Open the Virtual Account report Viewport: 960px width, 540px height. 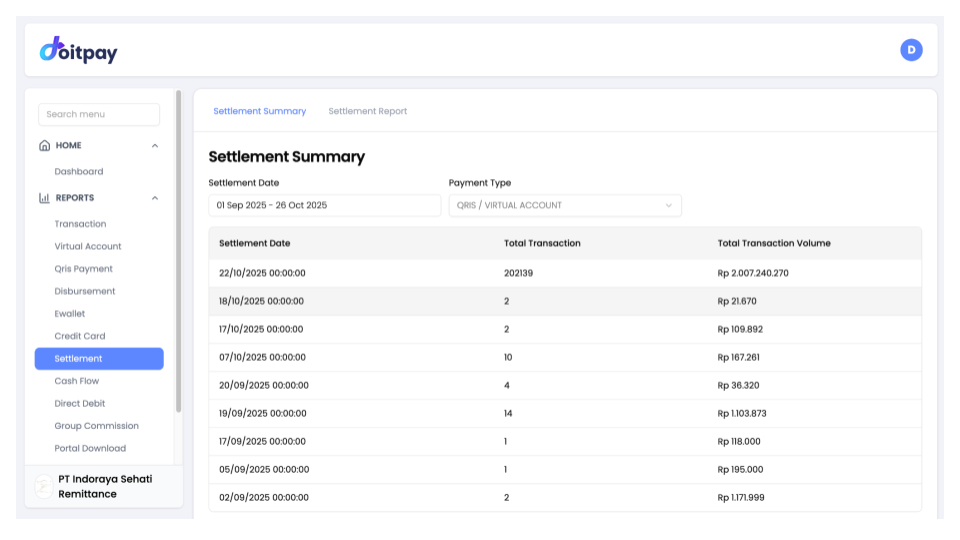[x=88, y=246]
